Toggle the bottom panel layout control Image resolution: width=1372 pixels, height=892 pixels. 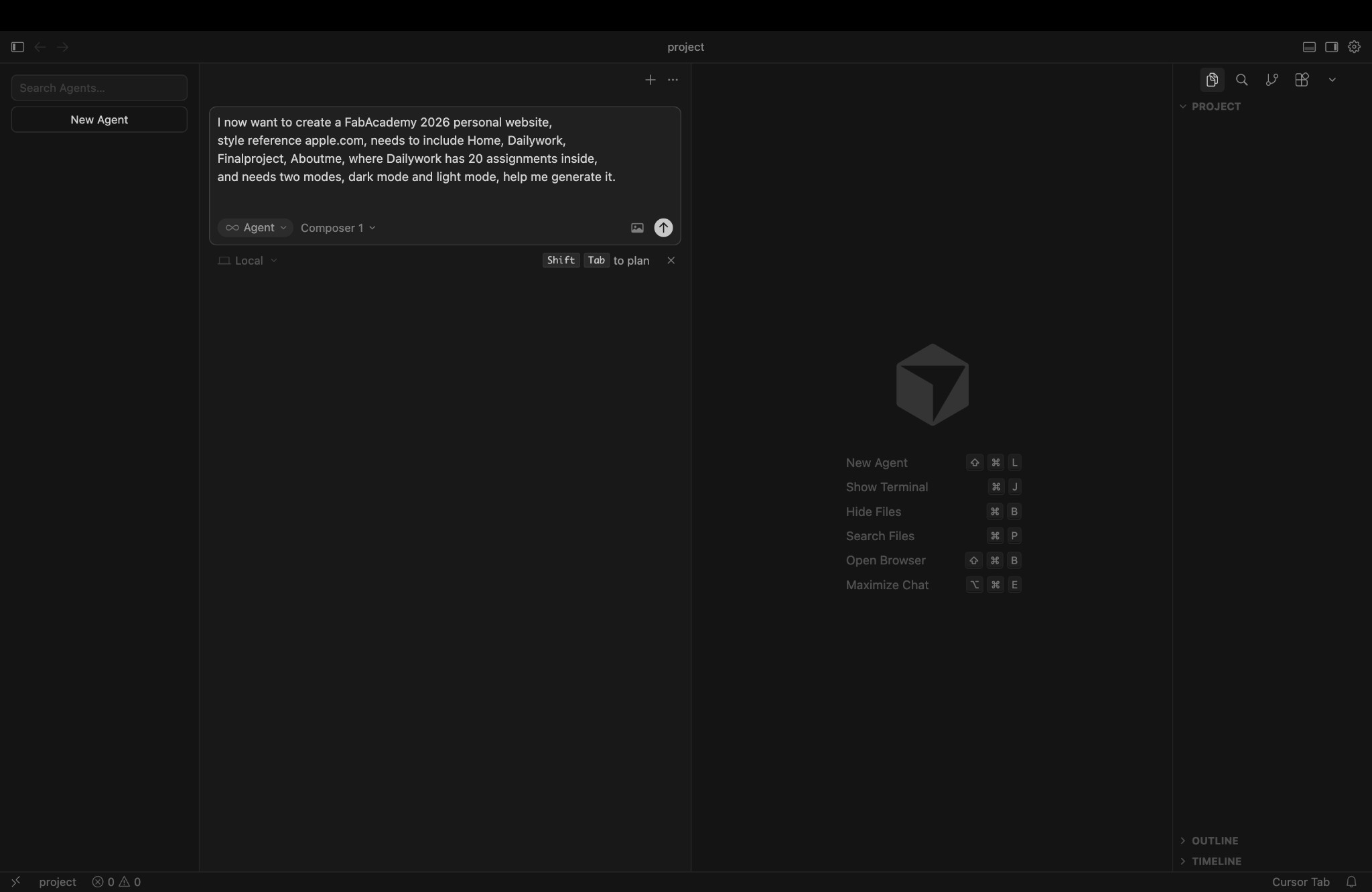(x=1308, y=47)
